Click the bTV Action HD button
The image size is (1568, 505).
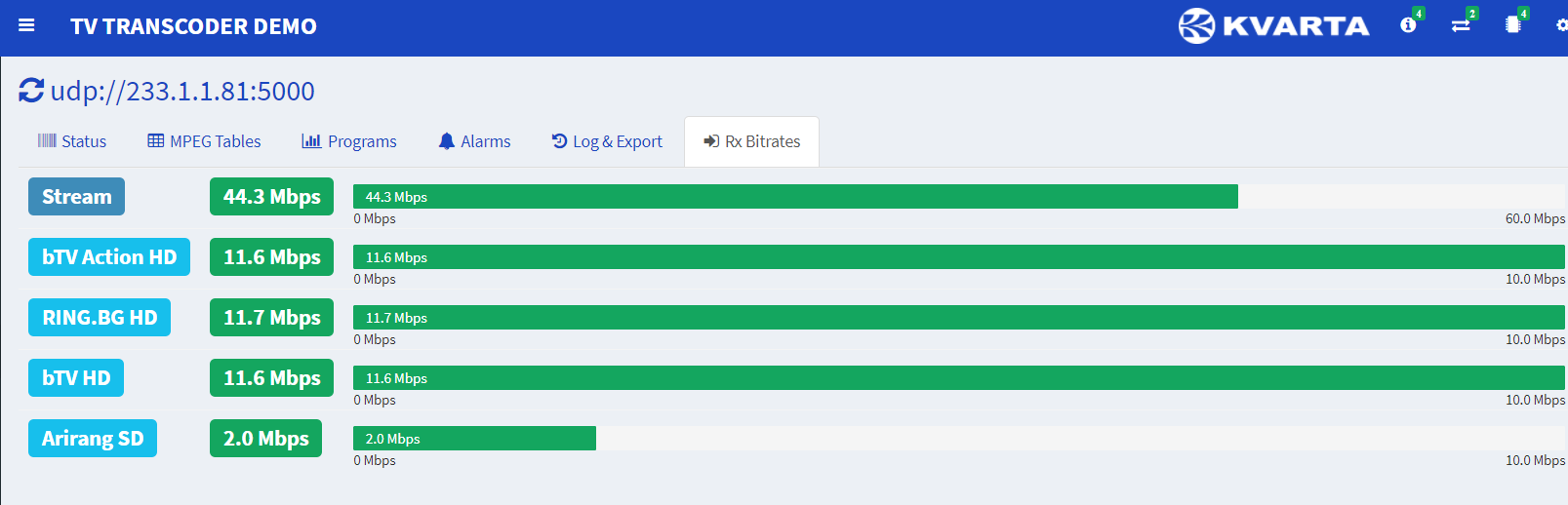pos(109,256)
